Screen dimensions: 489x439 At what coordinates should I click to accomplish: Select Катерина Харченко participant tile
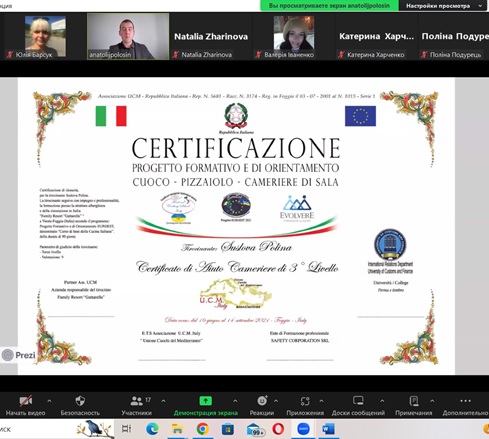pyautogui.click(x=377, y=37)
